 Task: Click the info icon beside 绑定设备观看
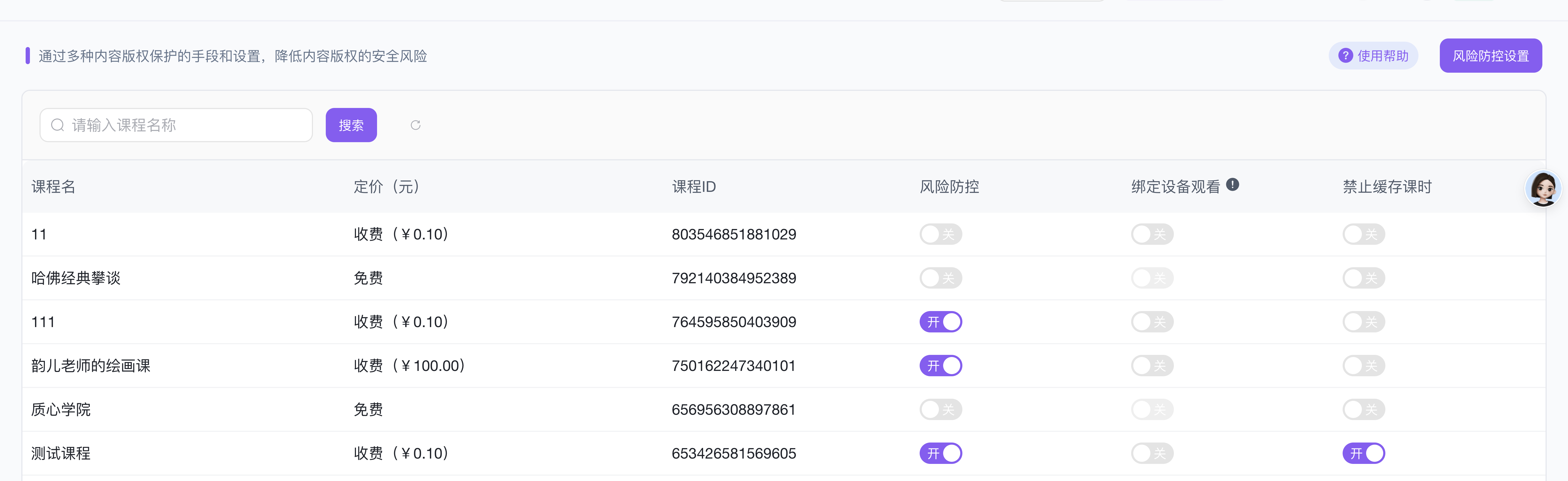click(1233, 184)
